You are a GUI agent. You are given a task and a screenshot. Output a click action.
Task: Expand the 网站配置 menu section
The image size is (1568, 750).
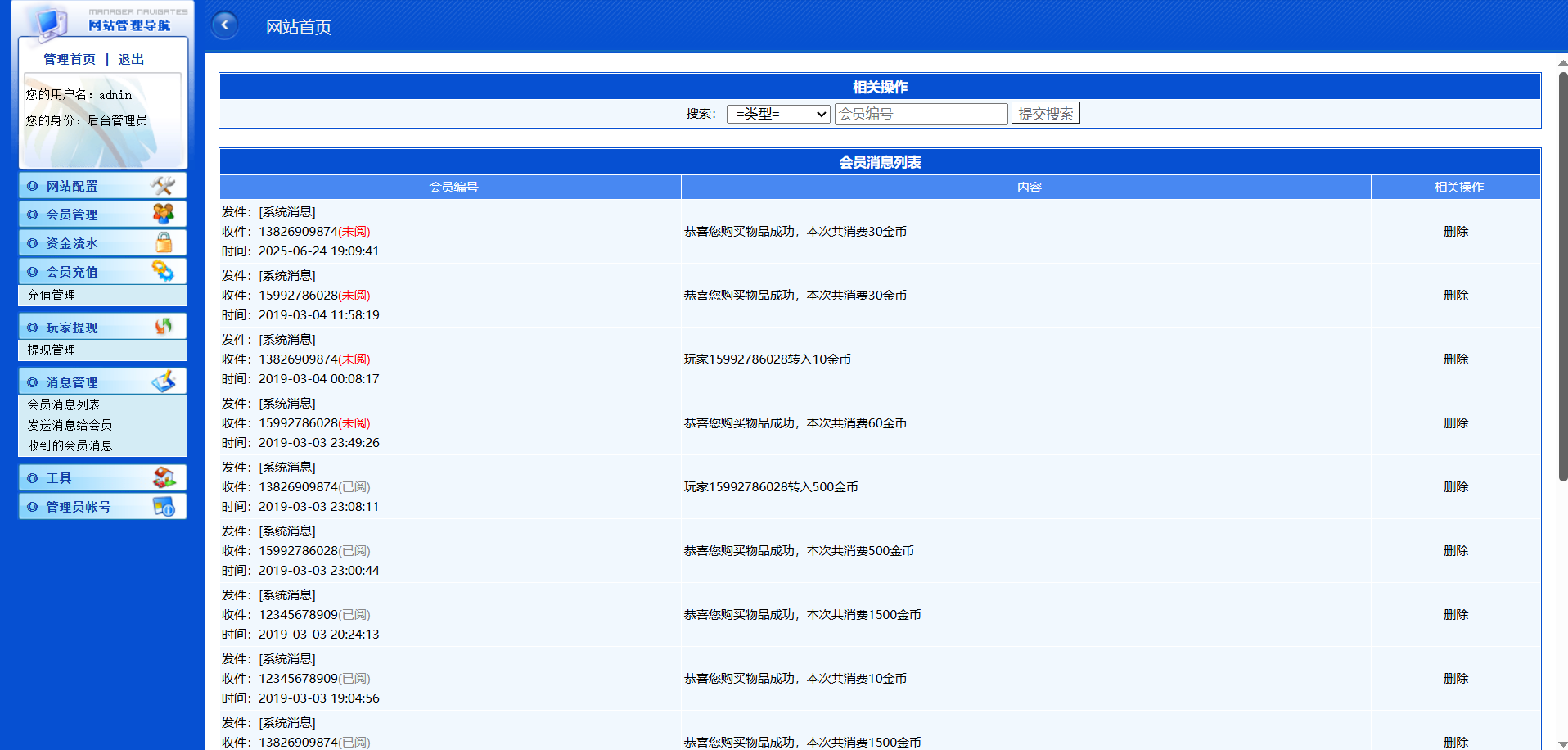(x=102, y=186)
